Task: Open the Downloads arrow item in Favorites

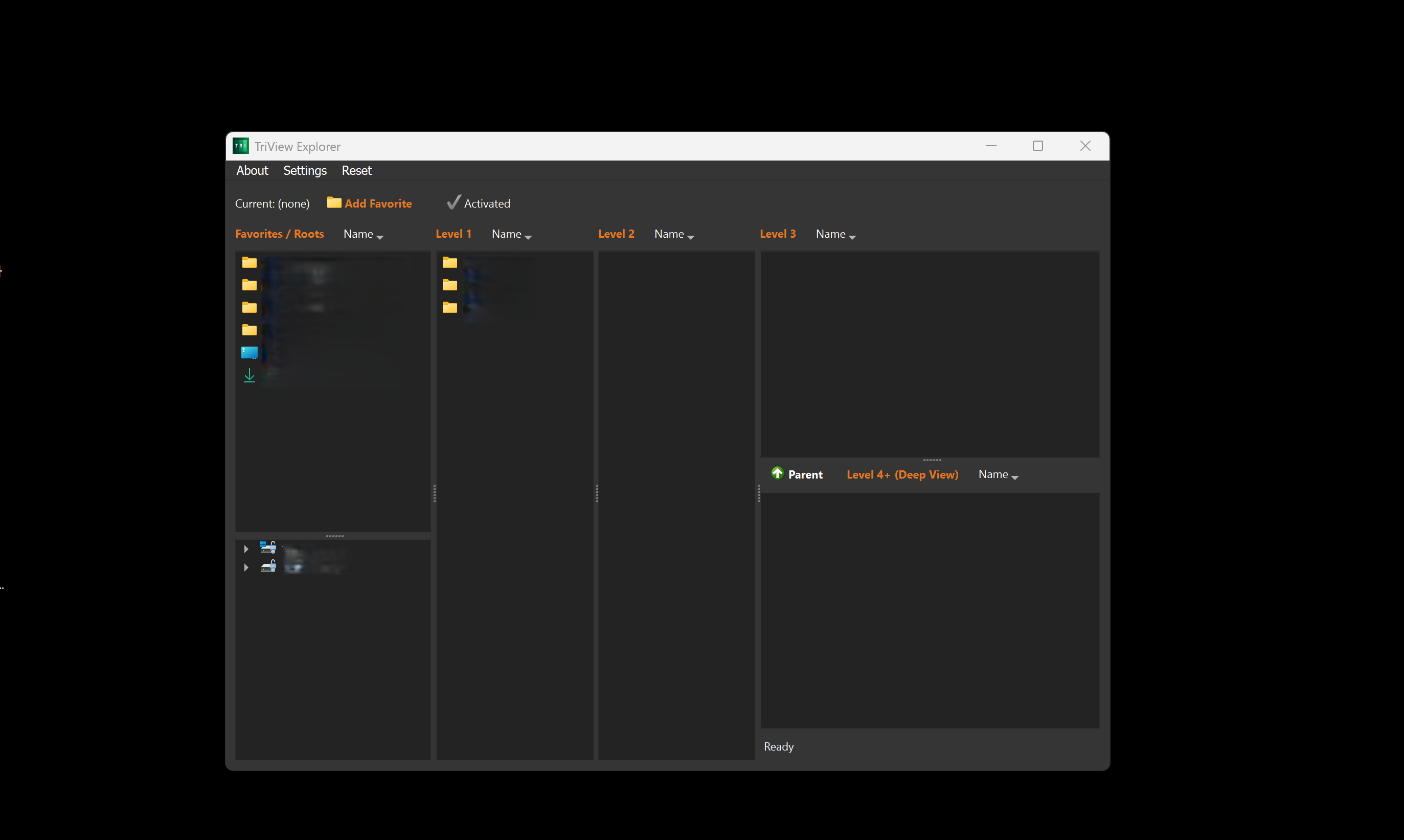Action: click(249, 375)
